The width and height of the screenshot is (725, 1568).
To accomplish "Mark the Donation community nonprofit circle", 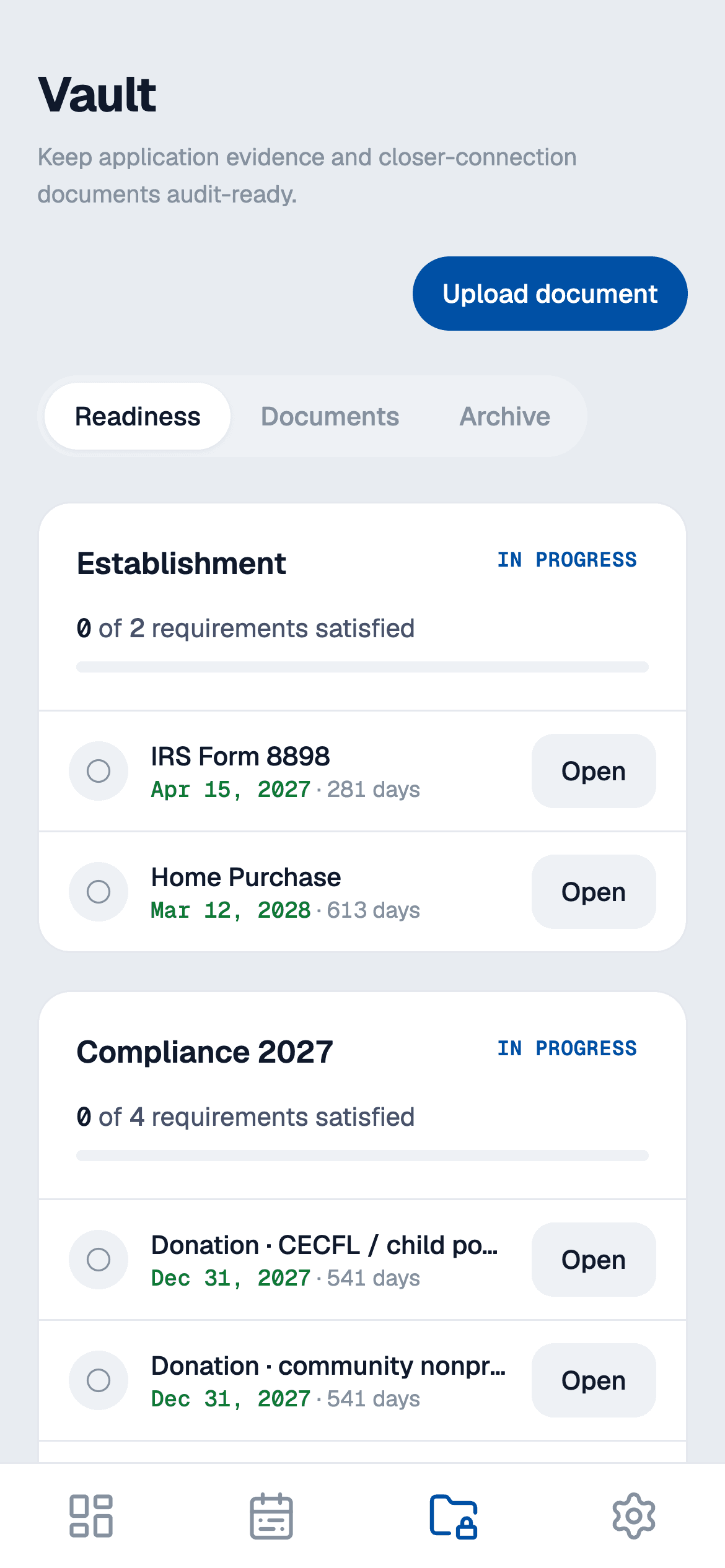I will (99, 1380).
